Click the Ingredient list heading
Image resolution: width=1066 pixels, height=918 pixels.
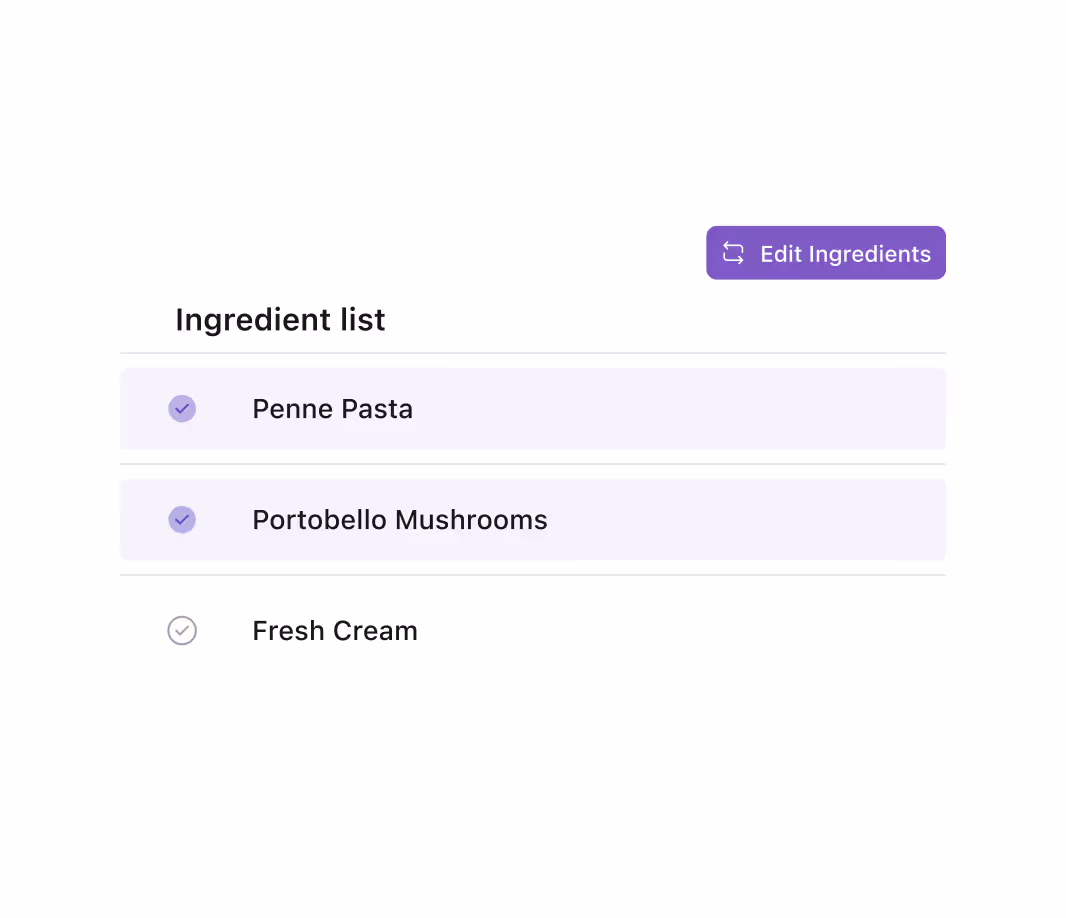point(280,320)
